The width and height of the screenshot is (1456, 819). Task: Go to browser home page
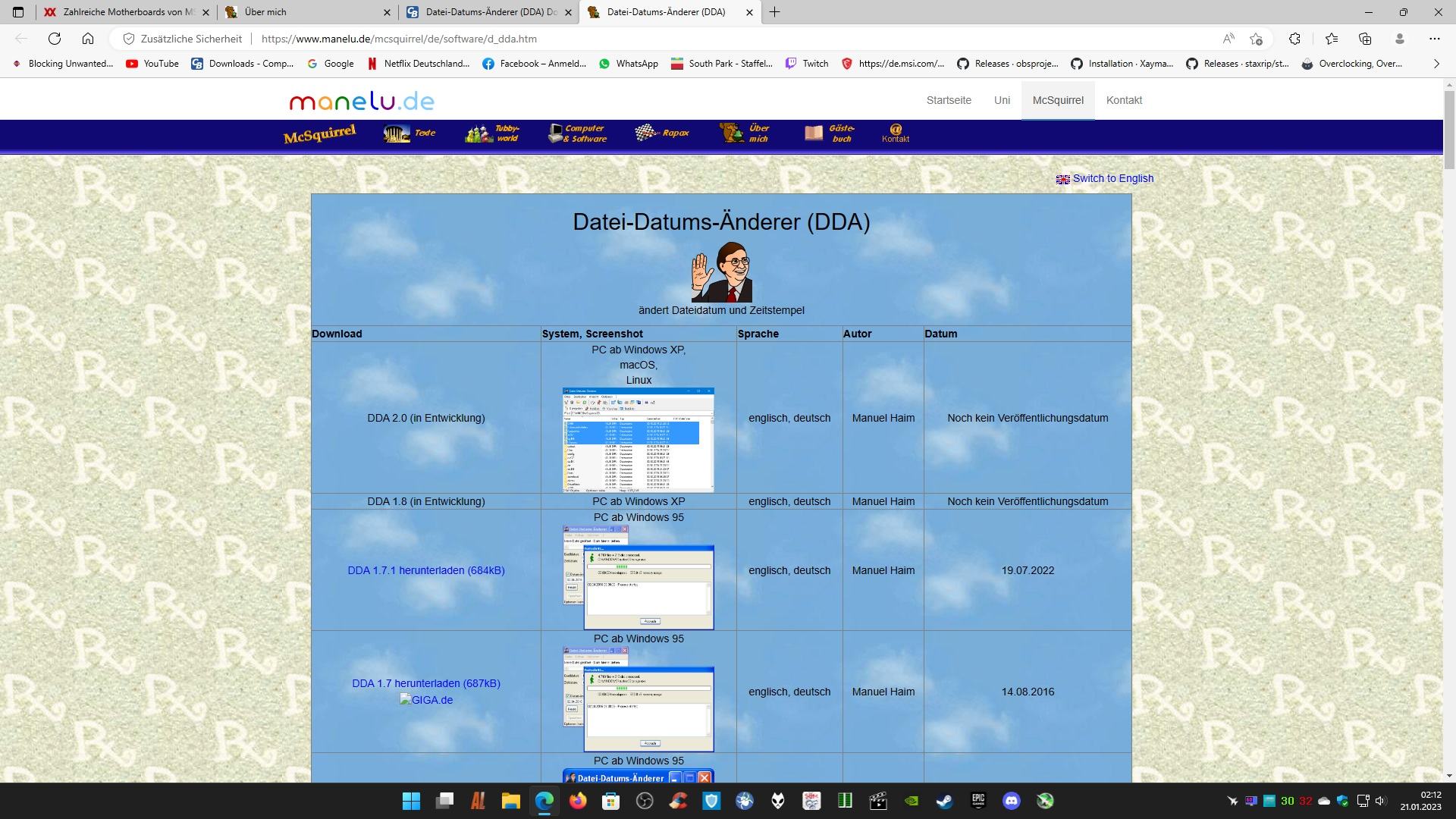pos(88,39)
